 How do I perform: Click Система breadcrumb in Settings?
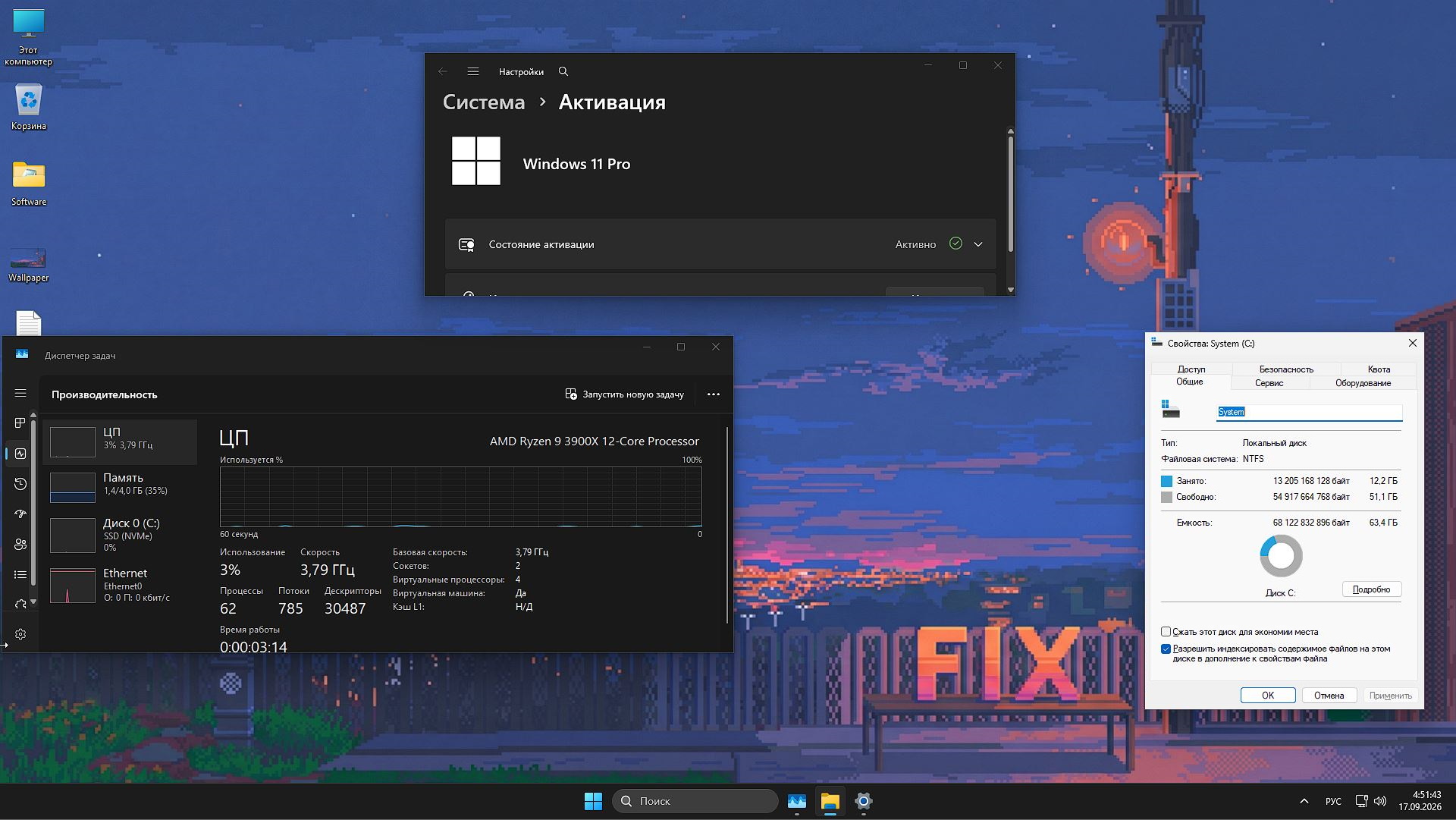484,102
